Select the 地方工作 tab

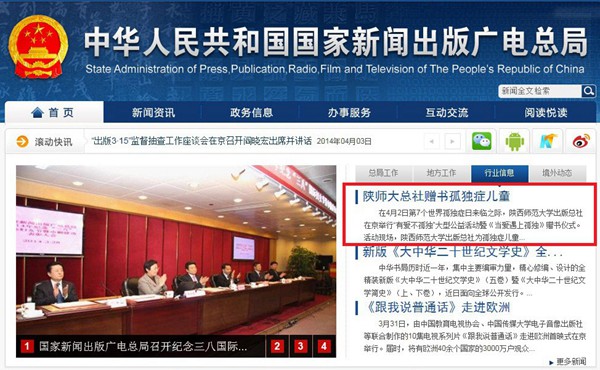point(442,173)
